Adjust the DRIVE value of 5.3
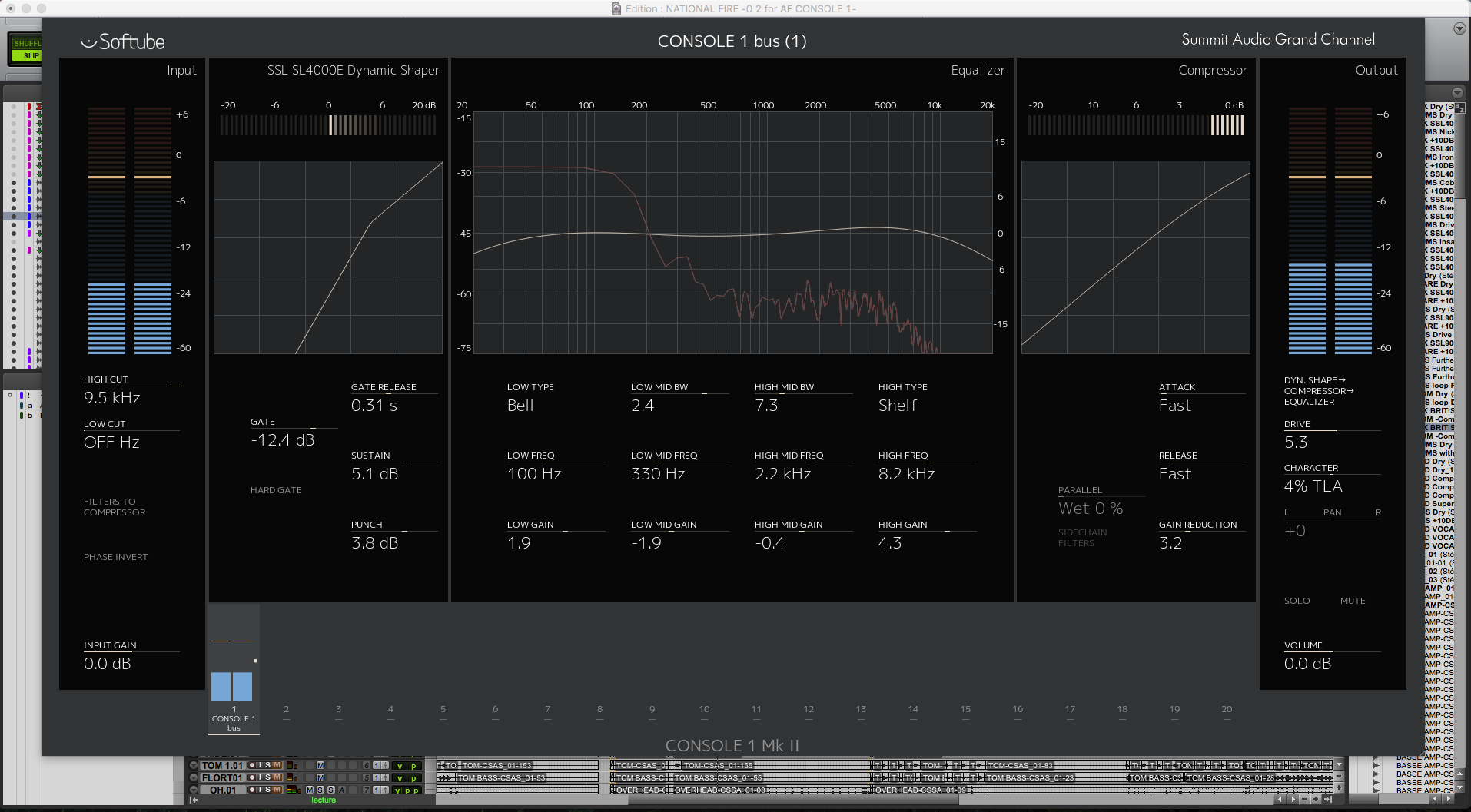Viewport: 1471px width, 812px height. (x=1297, y=442)
